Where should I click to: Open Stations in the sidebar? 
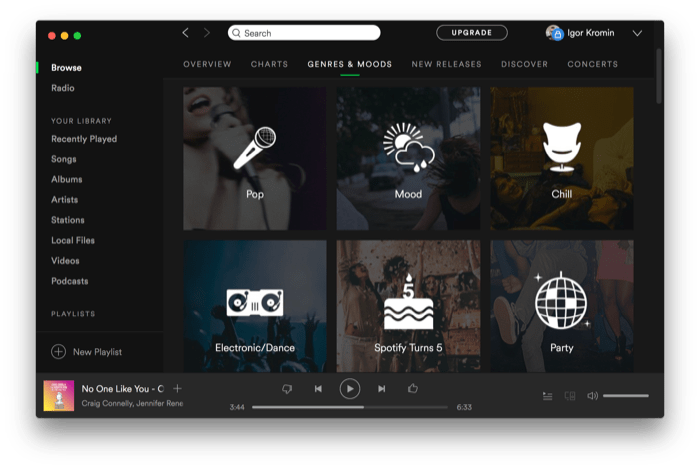click(68, 220)
